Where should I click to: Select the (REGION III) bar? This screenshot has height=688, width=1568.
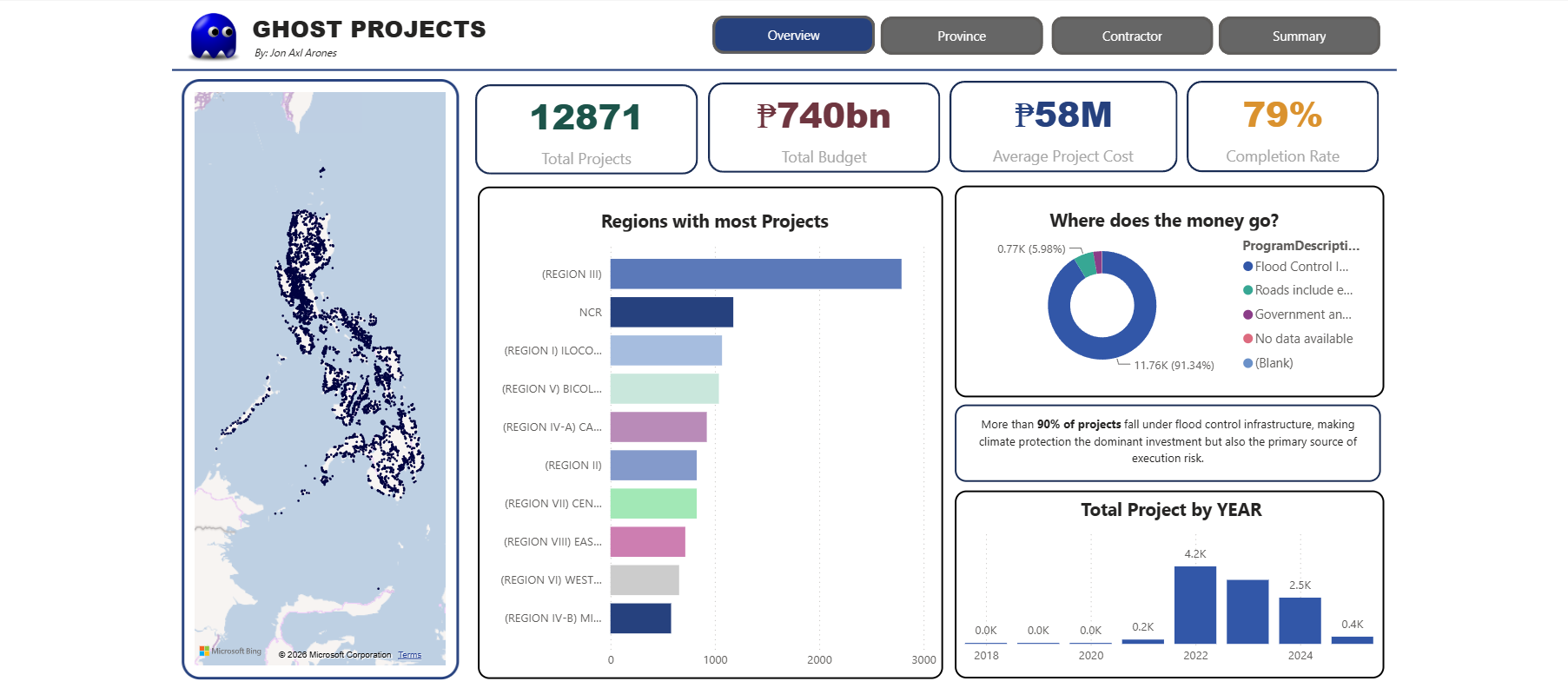click(756, 274)
